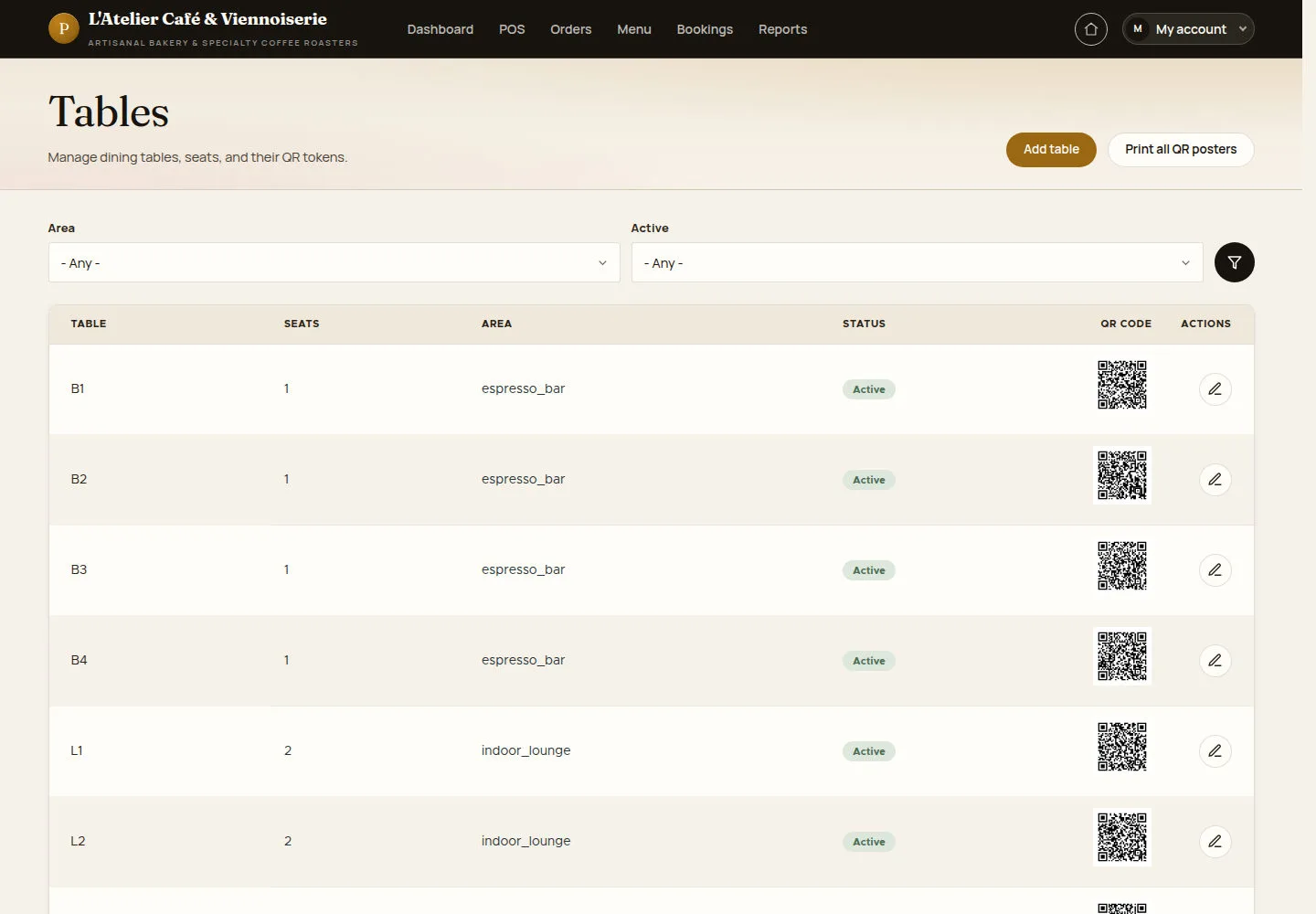The image size is (1316, 914).
Task: Click the STATUS column header
Action: pyautogui.click(x=864, y=324)
